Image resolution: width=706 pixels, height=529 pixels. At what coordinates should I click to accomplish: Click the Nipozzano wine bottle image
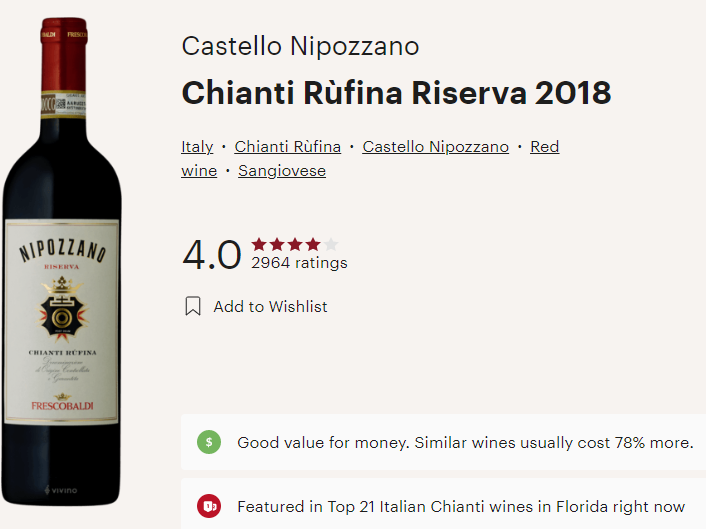click(x=62, y=261)
